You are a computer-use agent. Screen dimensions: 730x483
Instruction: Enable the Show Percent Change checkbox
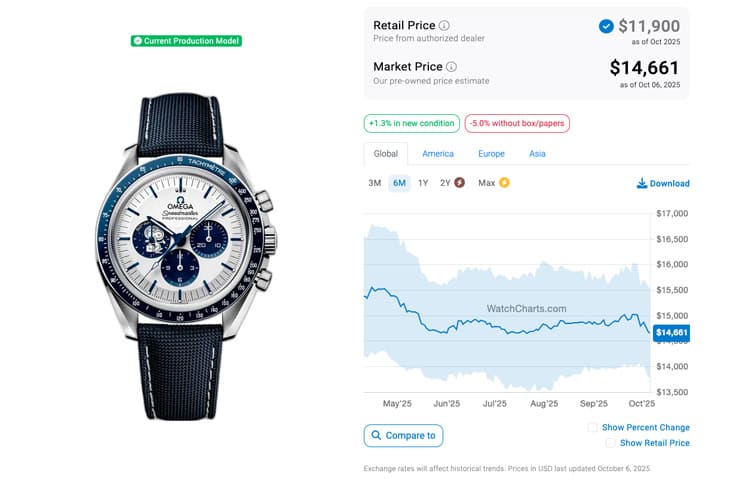coord(593,427)
